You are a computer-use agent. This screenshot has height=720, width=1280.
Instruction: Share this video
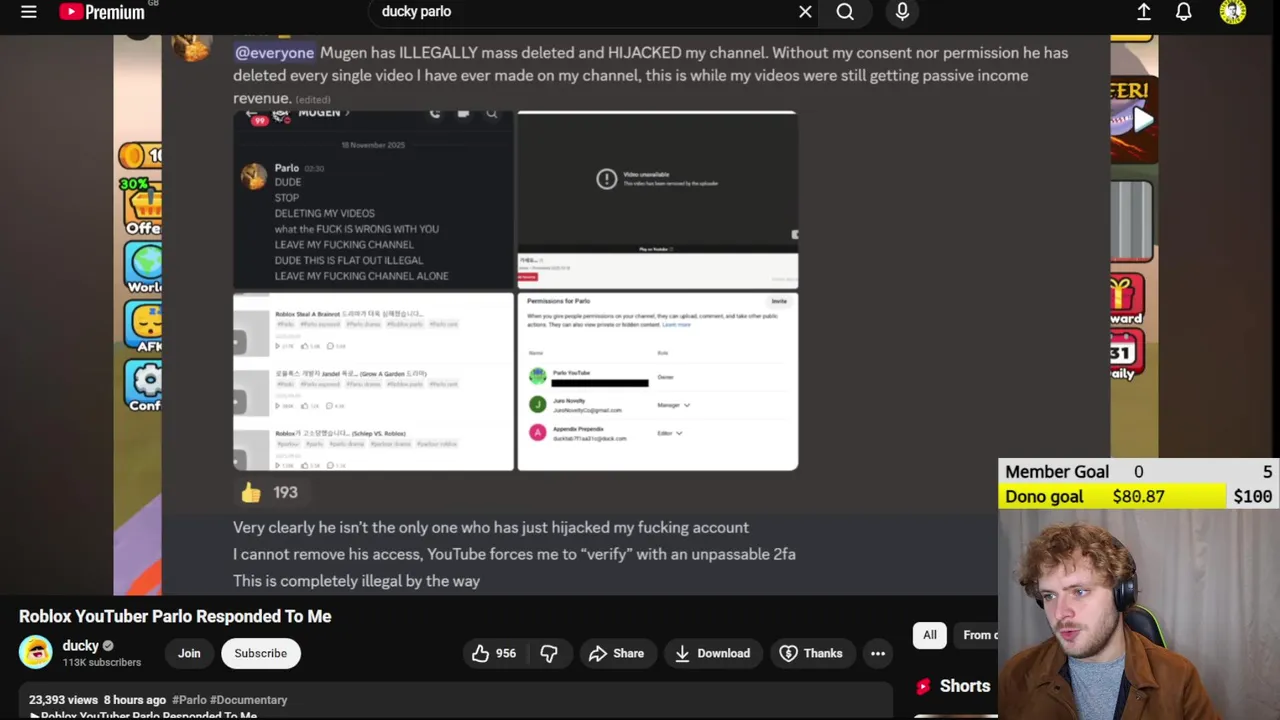616,653
